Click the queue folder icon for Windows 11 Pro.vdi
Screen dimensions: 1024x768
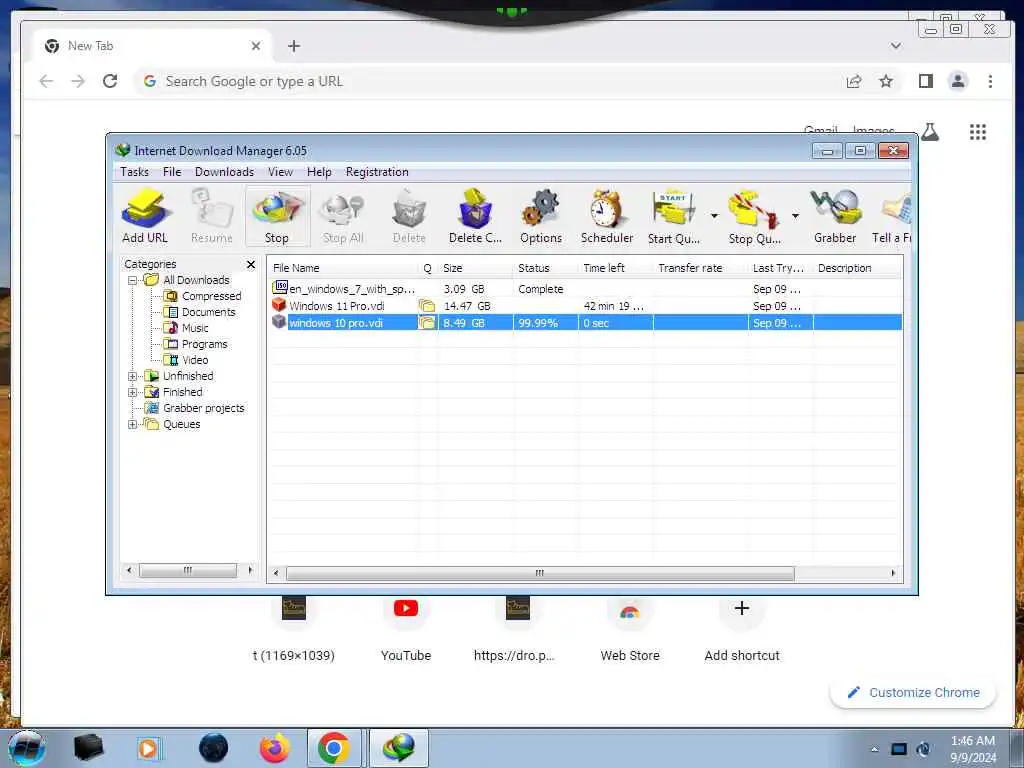click(427, 306)
